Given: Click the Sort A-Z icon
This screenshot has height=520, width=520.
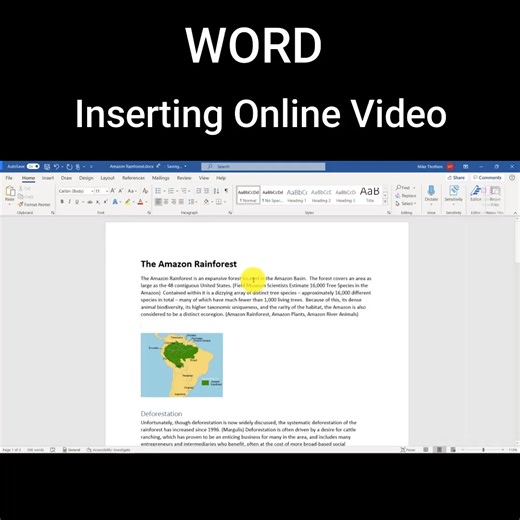Looking at the screenshot, I should [x=216, y=191].
